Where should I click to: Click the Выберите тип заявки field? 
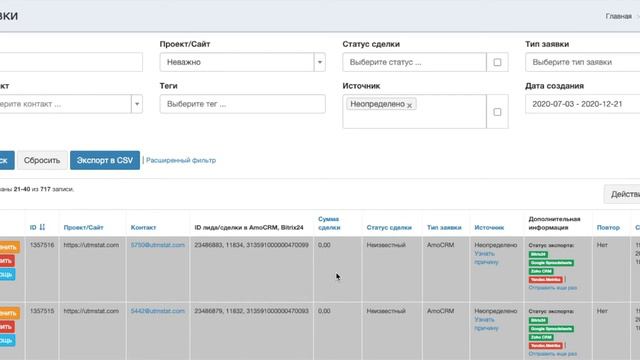pyautogui.click(x=582, y=62)
